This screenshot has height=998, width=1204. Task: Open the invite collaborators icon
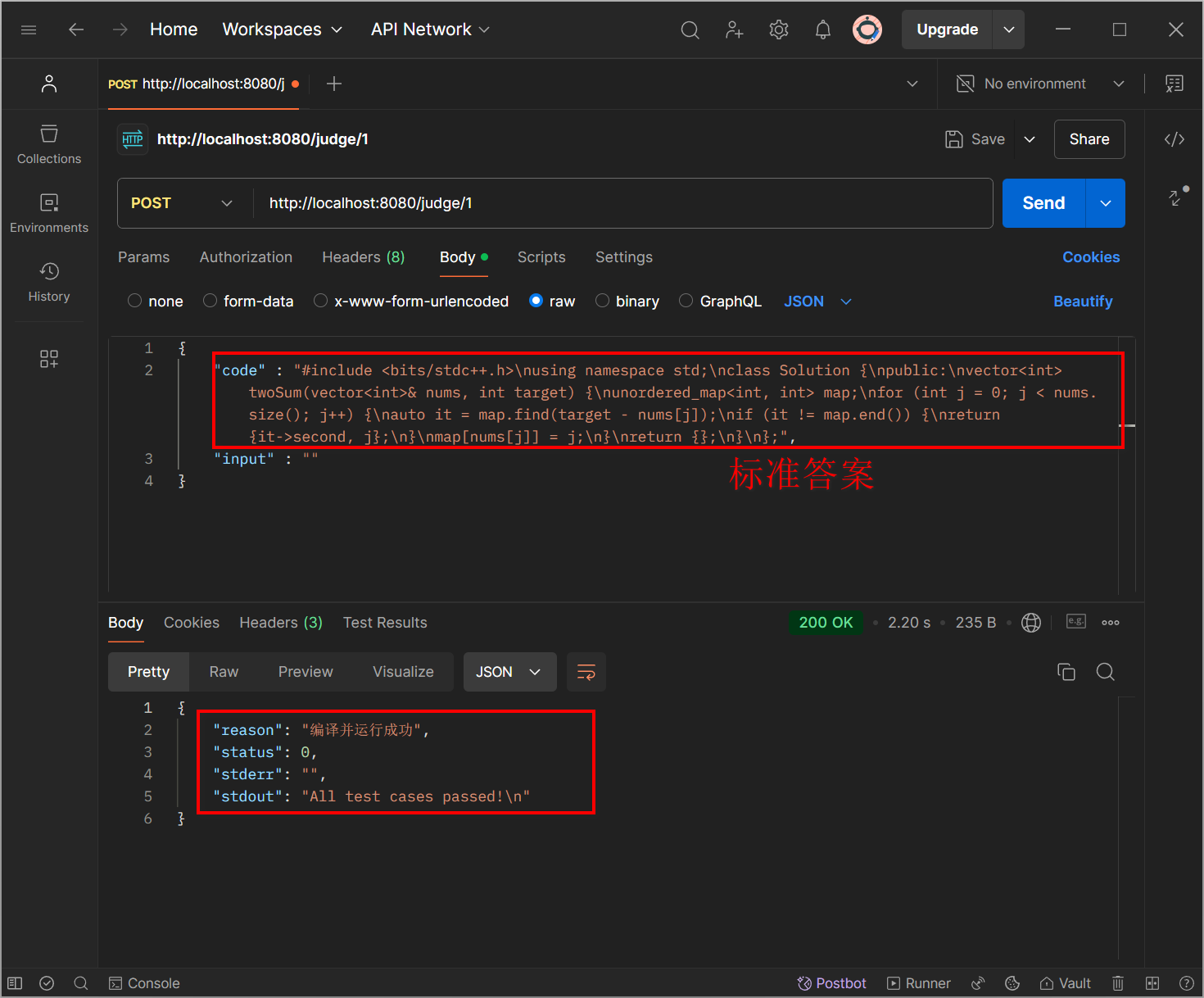[734, 30]
